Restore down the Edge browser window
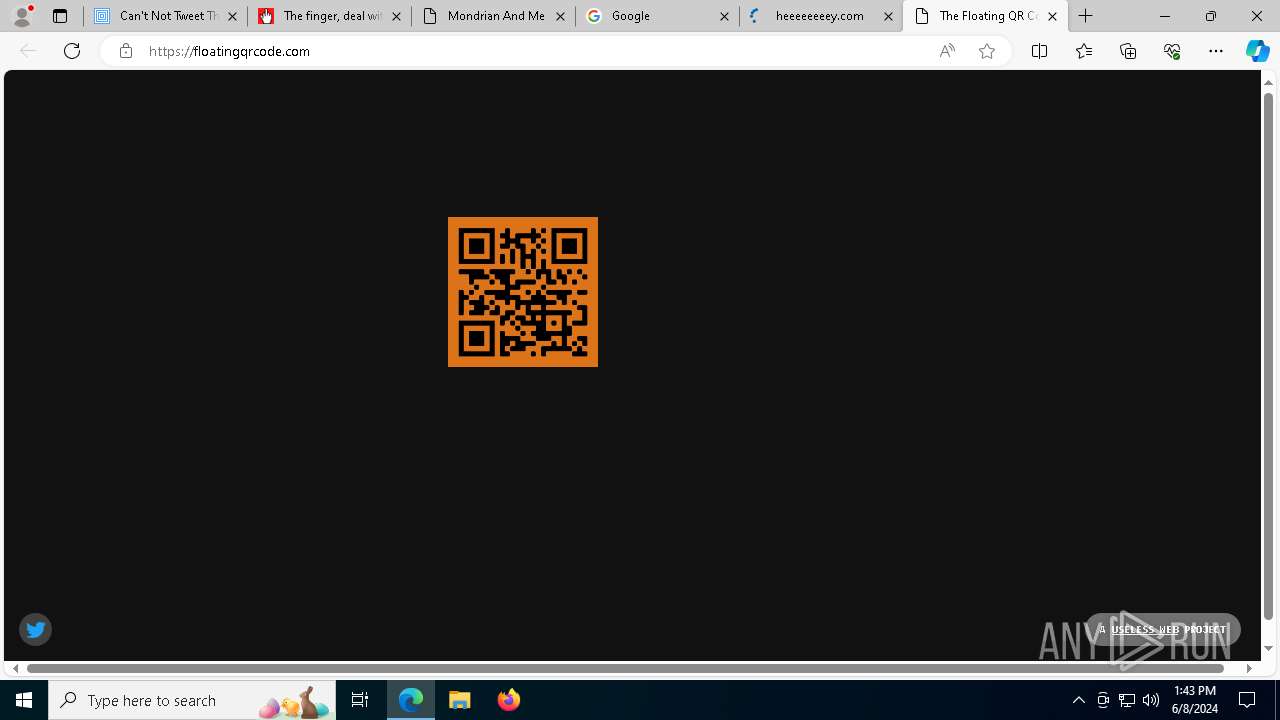Image resolution: width=1280 pixels, height=720 pixels. 1211,16
